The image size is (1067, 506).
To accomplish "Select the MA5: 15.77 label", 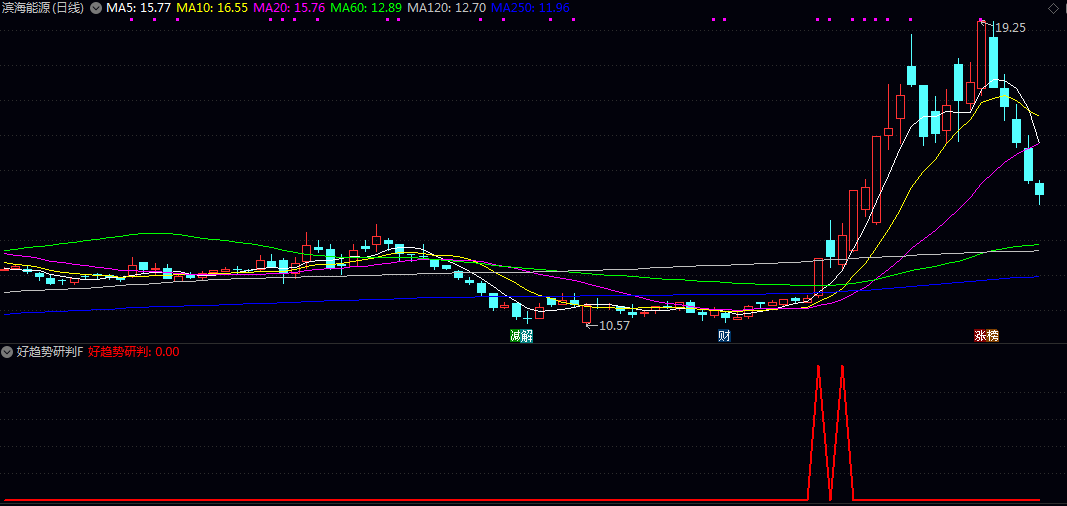I will [x=138, y=8].
